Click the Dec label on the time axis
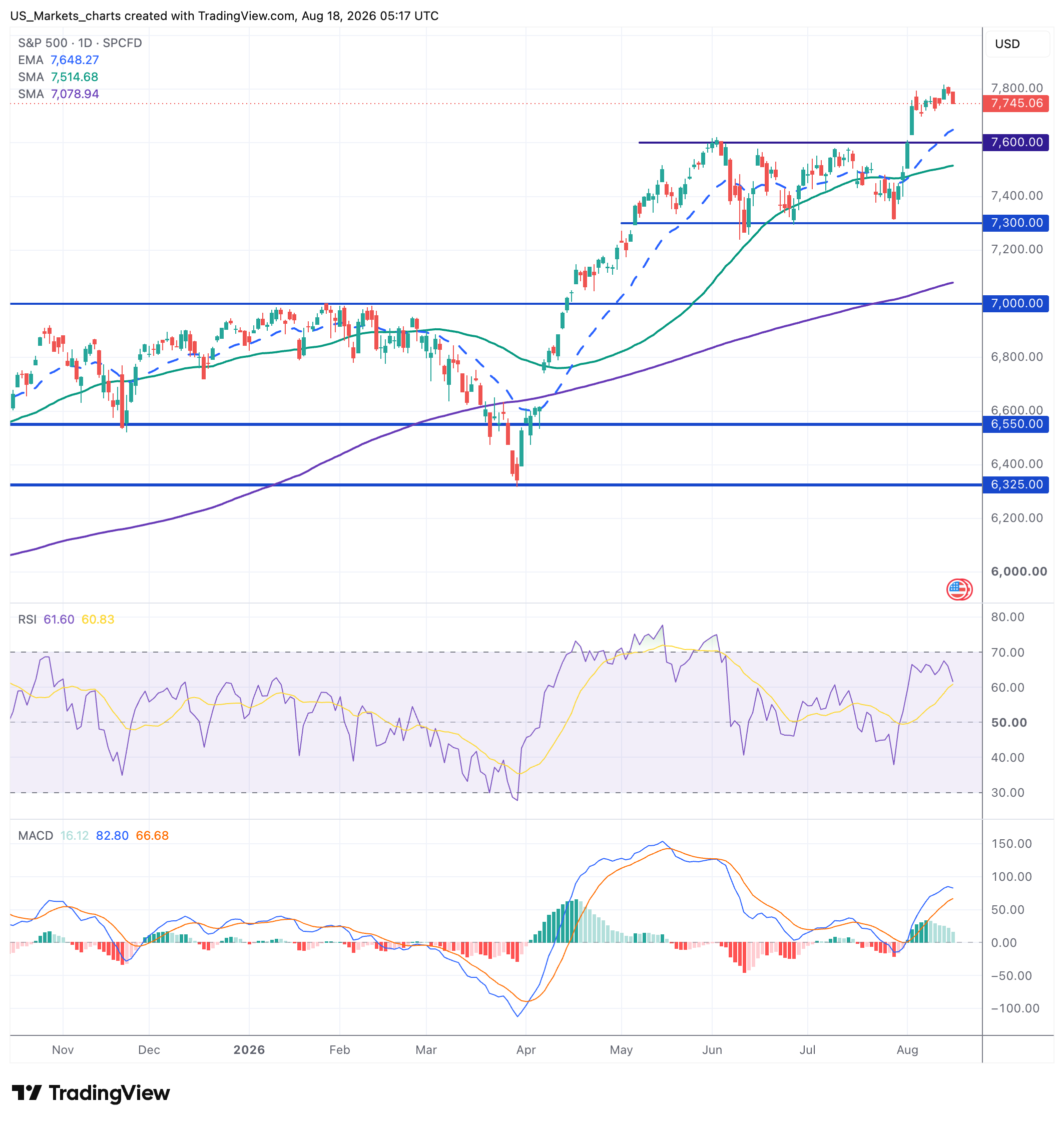The height and width of the screenshot is (1123, 1064). (149, 1050)
